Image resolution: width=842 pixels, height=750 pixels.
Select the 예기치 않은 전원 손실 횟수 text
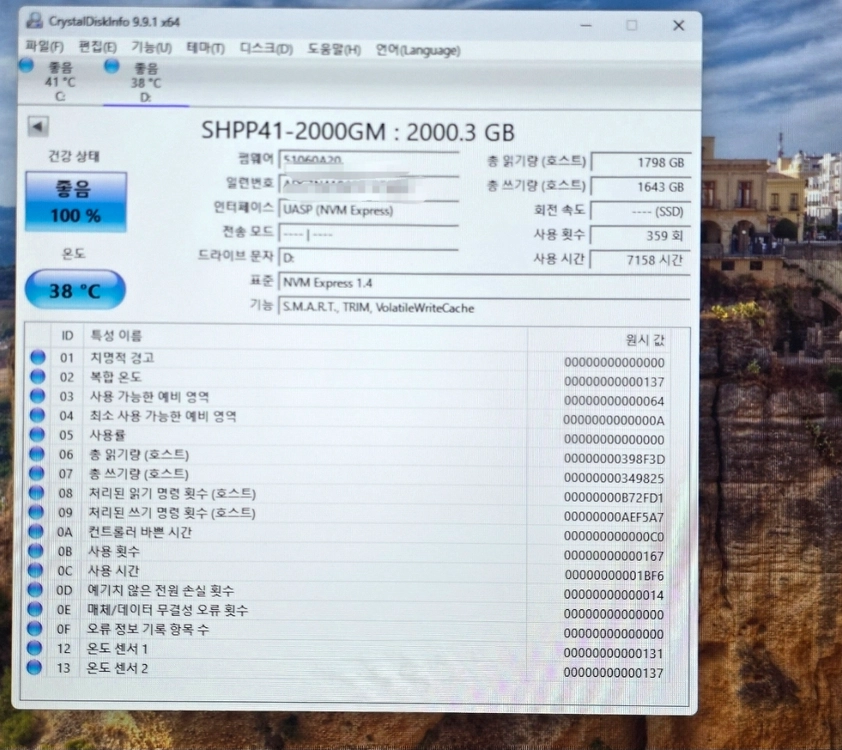tap(161, 590)
